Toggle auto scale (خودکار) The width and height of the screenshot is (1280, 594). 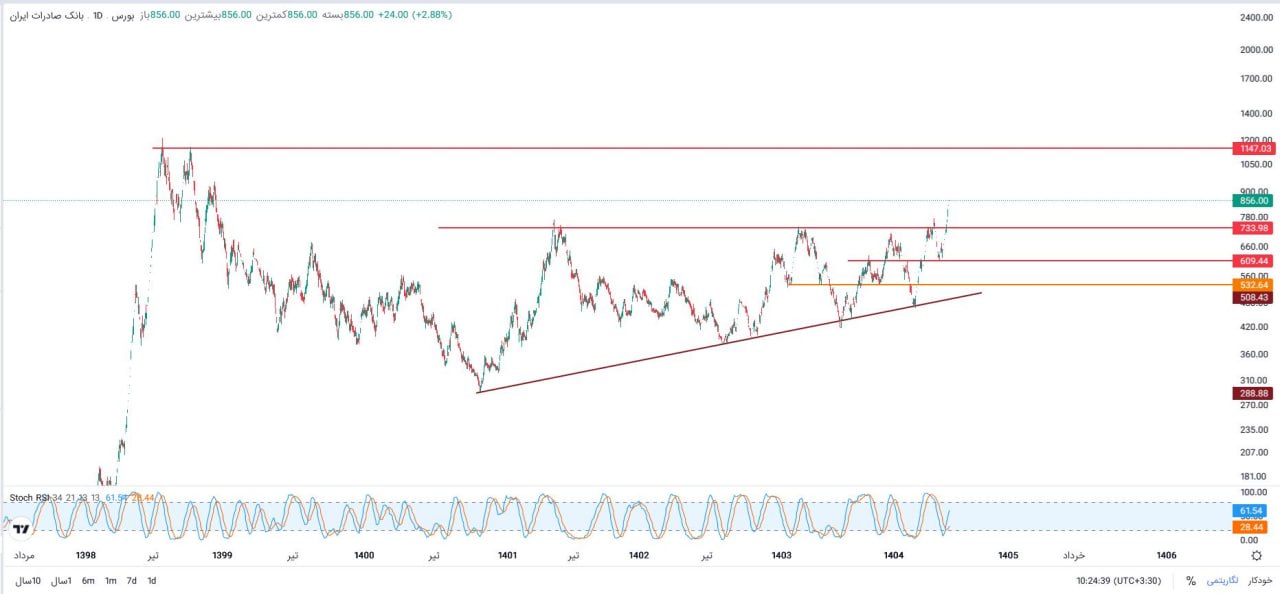click(x=1259, y=580)
